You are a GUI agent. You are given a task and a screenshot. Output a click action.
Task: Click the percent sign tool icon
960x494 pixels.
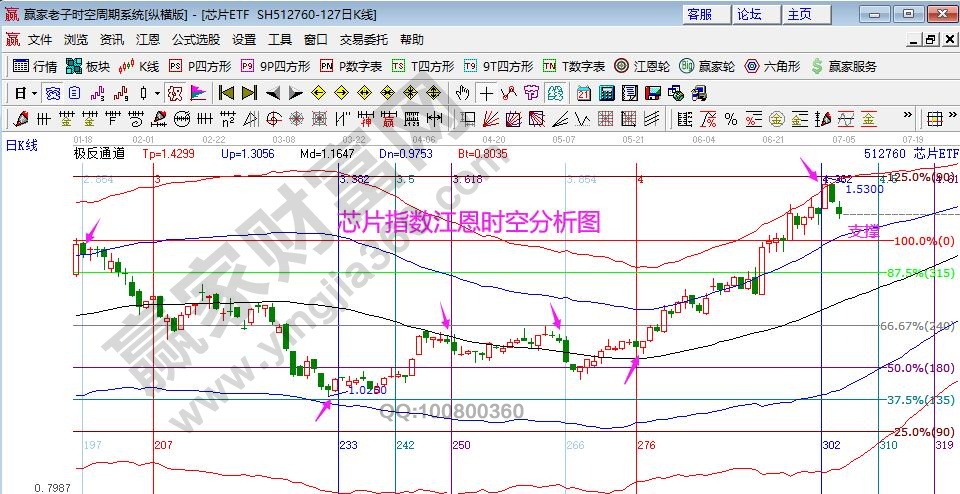tap(731, 119)
